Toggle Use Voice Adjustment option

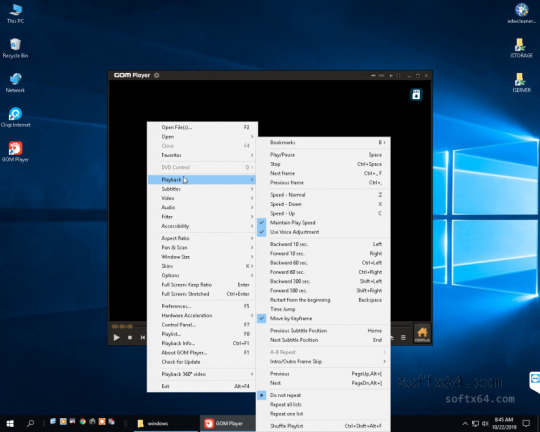point(323,232)
